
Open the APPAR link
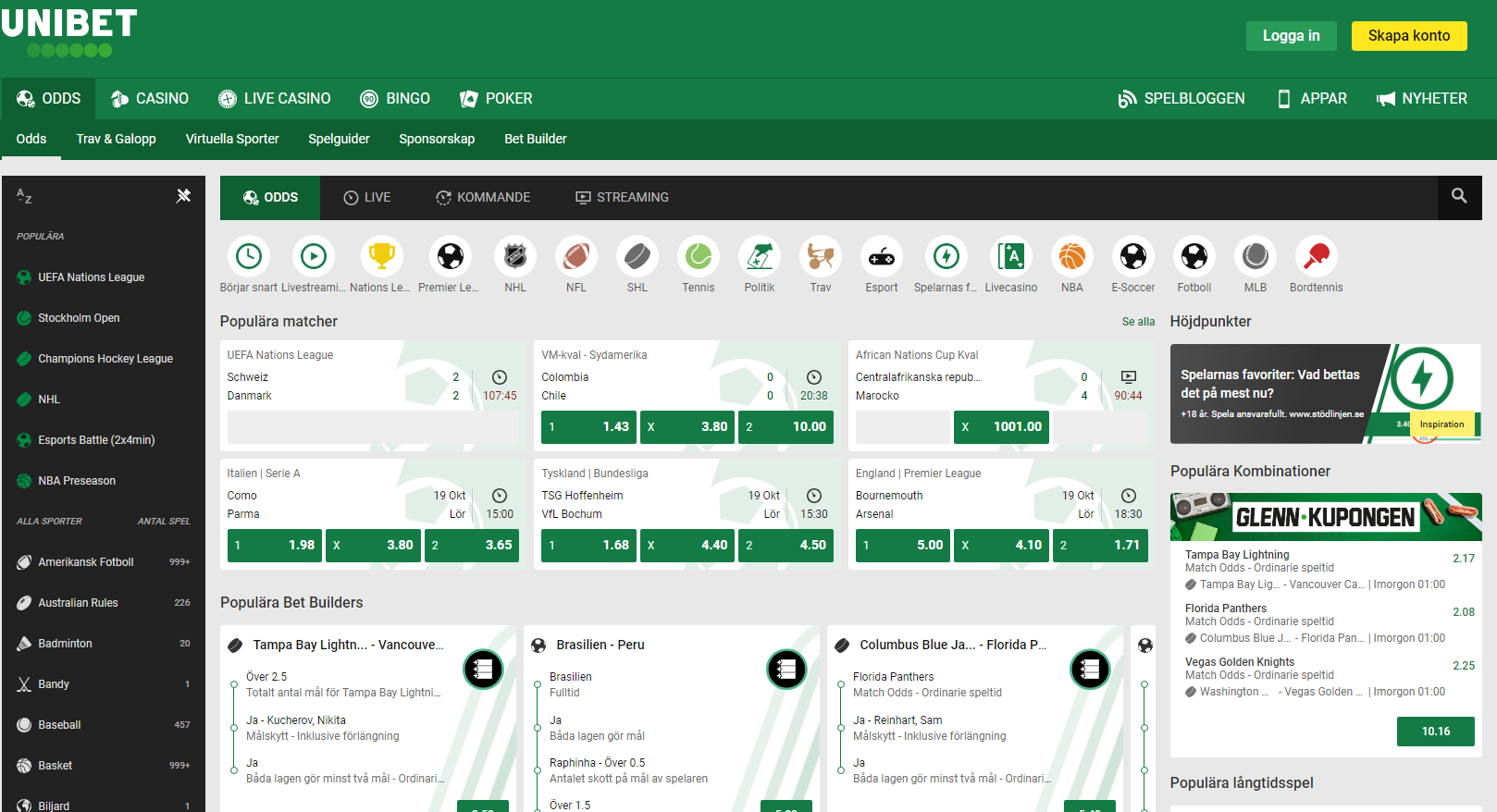(x=1312, y=98)
